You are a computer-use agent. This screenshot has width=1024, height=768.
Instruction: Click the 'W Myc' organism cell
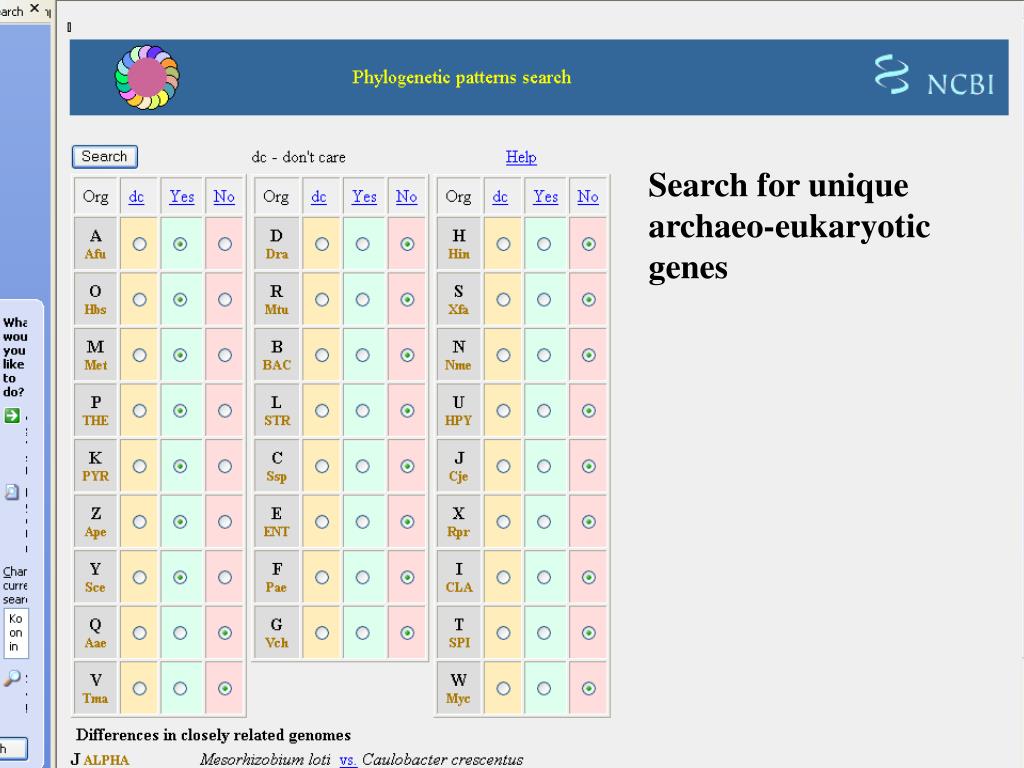458,688
